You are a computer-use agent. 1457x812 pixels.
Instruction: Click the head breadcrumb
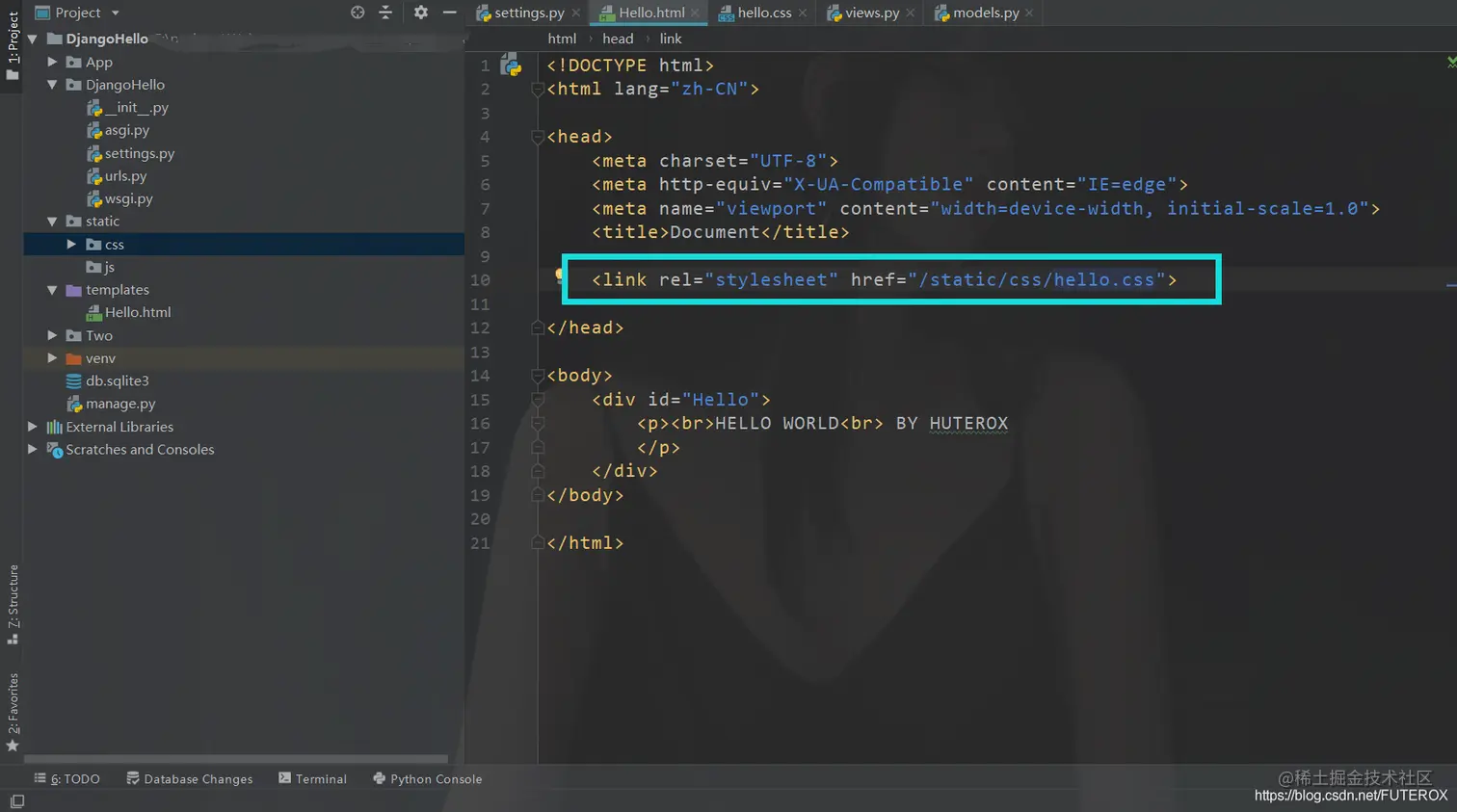tap(618, 39)
